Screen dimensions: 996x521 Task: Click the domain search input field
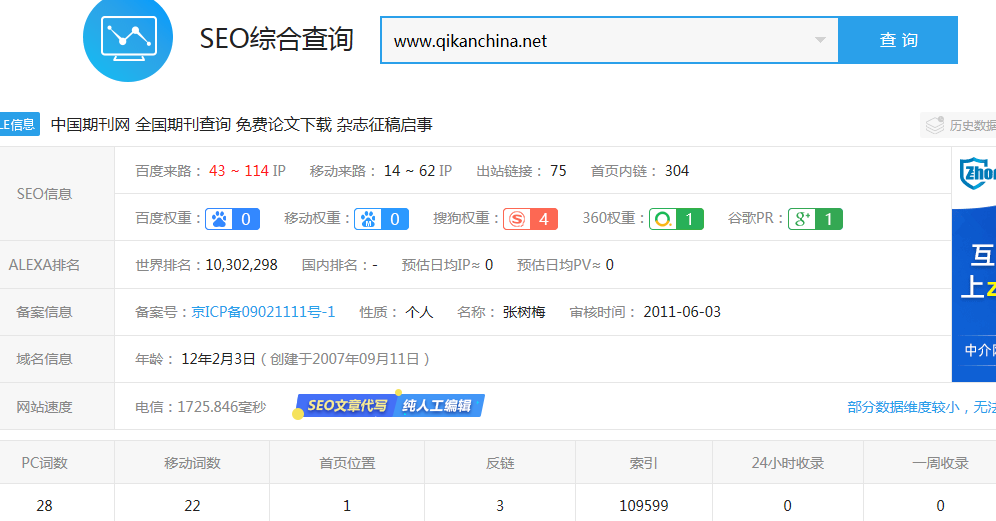[x=595, y=40]
